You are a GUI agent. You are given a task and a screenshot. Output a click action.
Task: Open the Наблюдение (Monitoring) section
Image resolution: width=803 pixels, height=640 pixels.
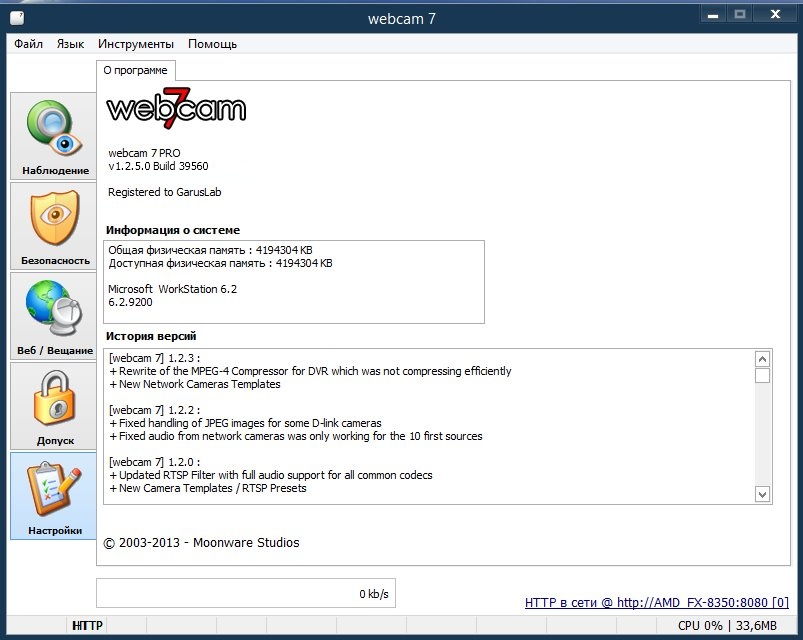(55, 136)
